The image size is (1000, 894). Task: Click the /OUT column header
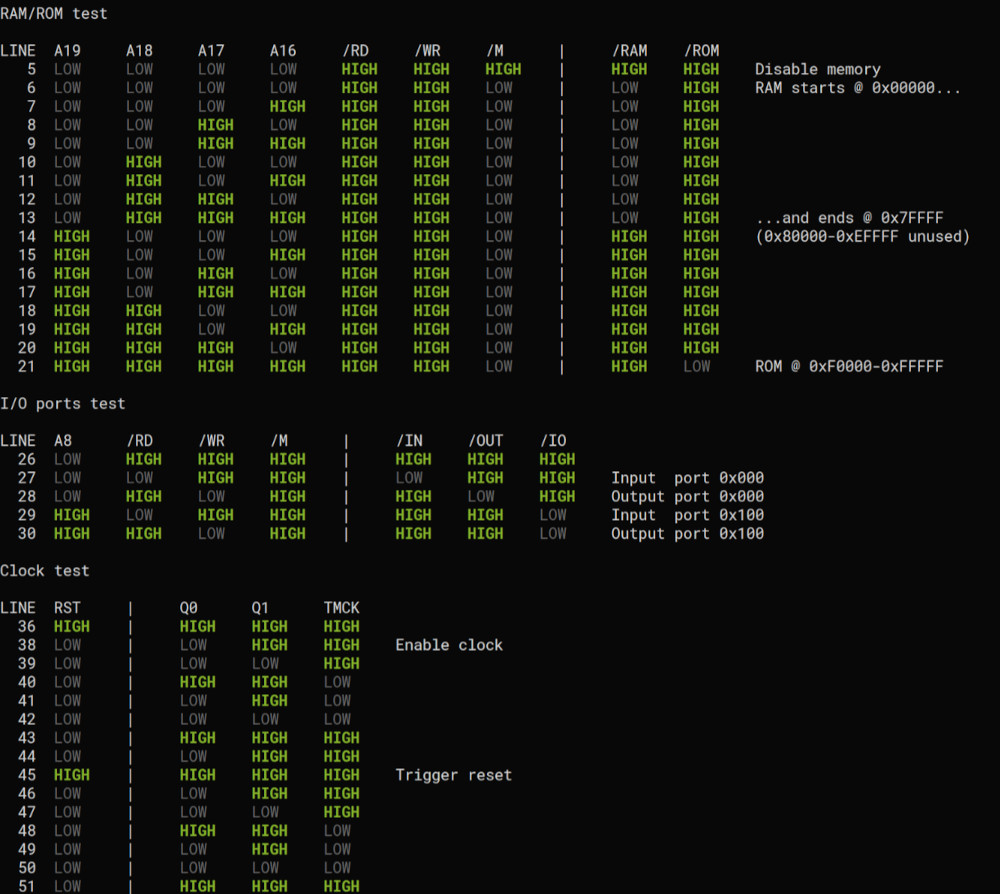tap(485, 440)
